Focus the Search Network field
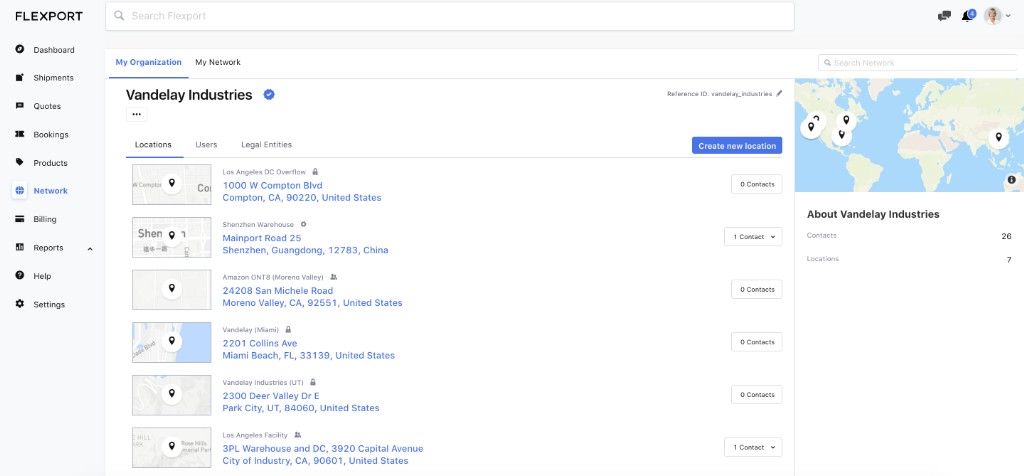Image resolution: width=1024 pixels, height=476 pixels. [x=917, y=63]
